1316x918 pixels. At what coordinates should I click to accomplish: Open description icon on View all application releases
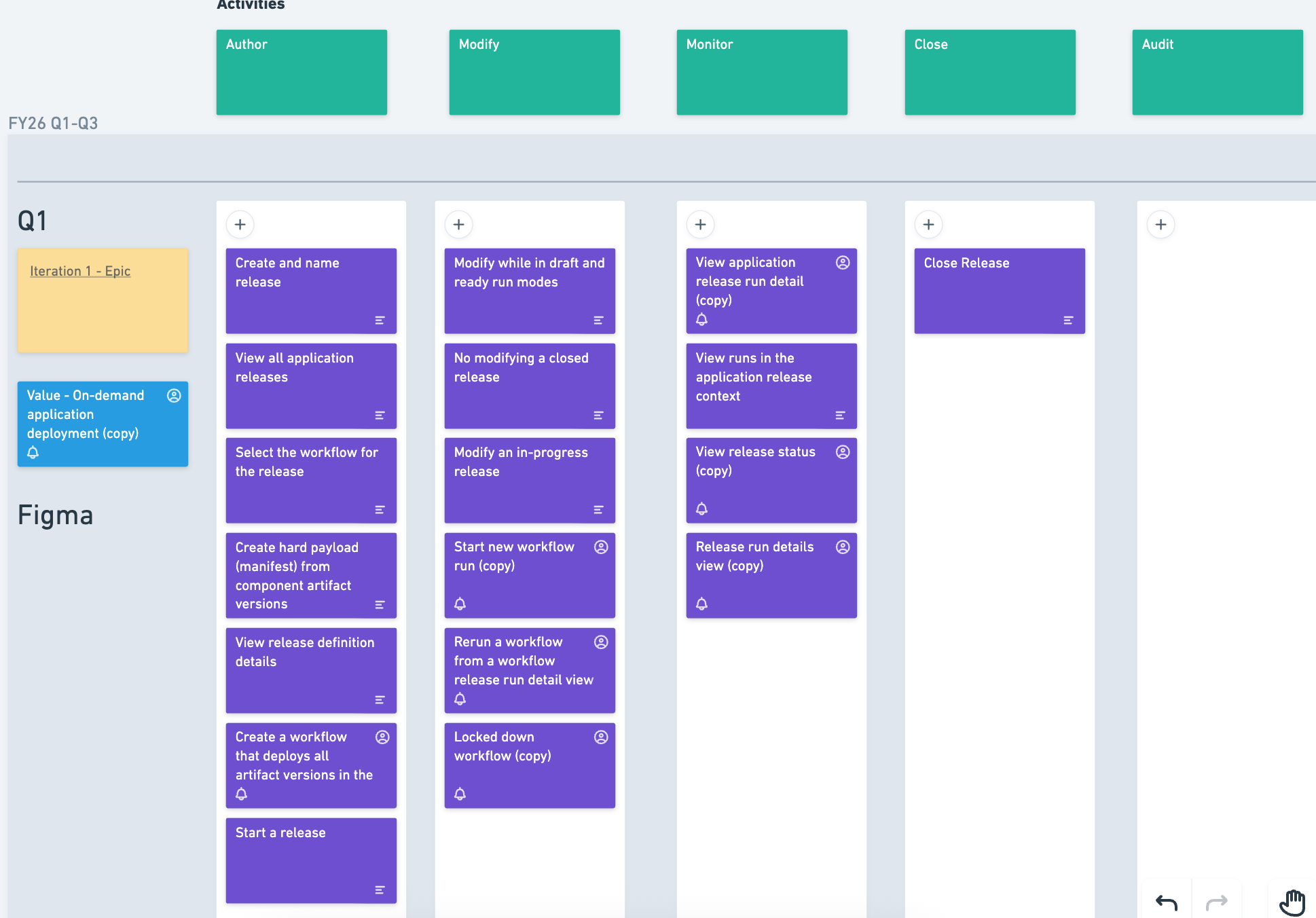click(380, 416)
